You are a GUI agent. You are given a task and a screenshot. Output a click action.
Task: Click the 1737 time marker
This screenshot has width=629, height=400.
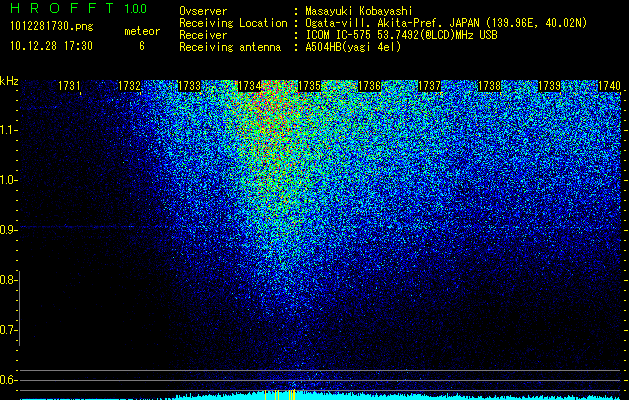[x=429, y=86]
